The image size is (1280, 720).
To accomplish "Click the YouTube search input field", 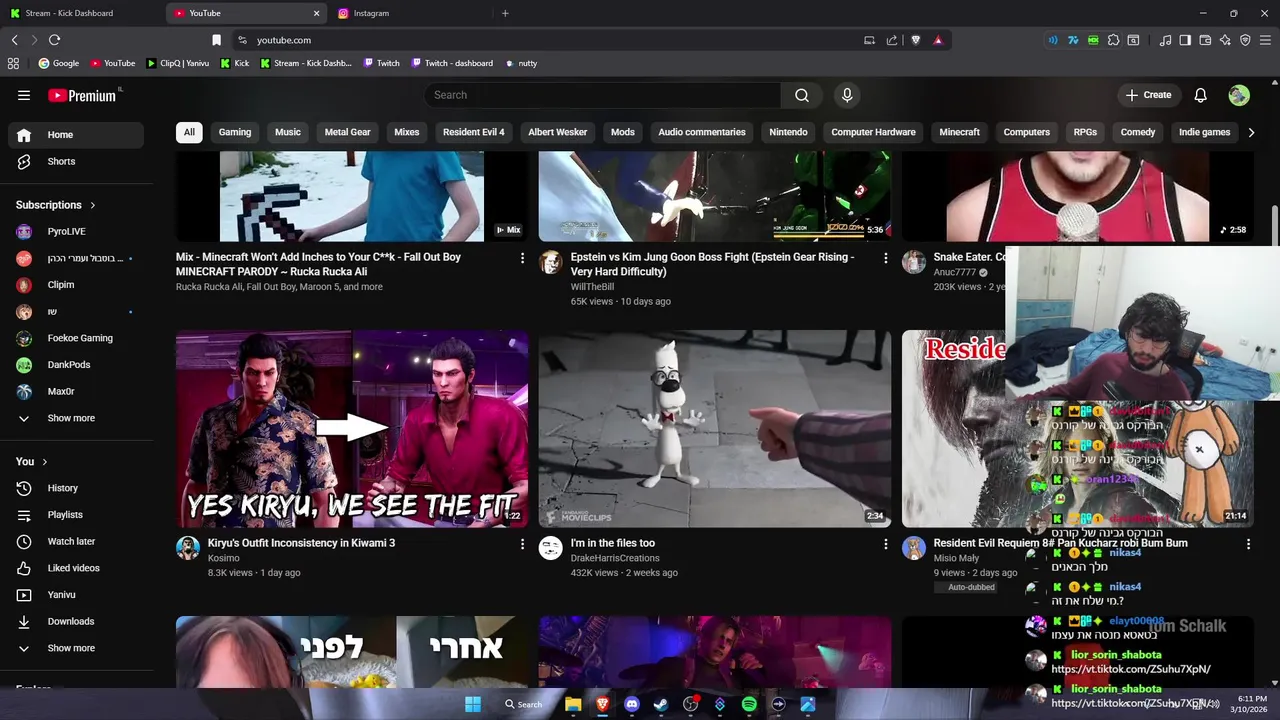I will [602, 95].
